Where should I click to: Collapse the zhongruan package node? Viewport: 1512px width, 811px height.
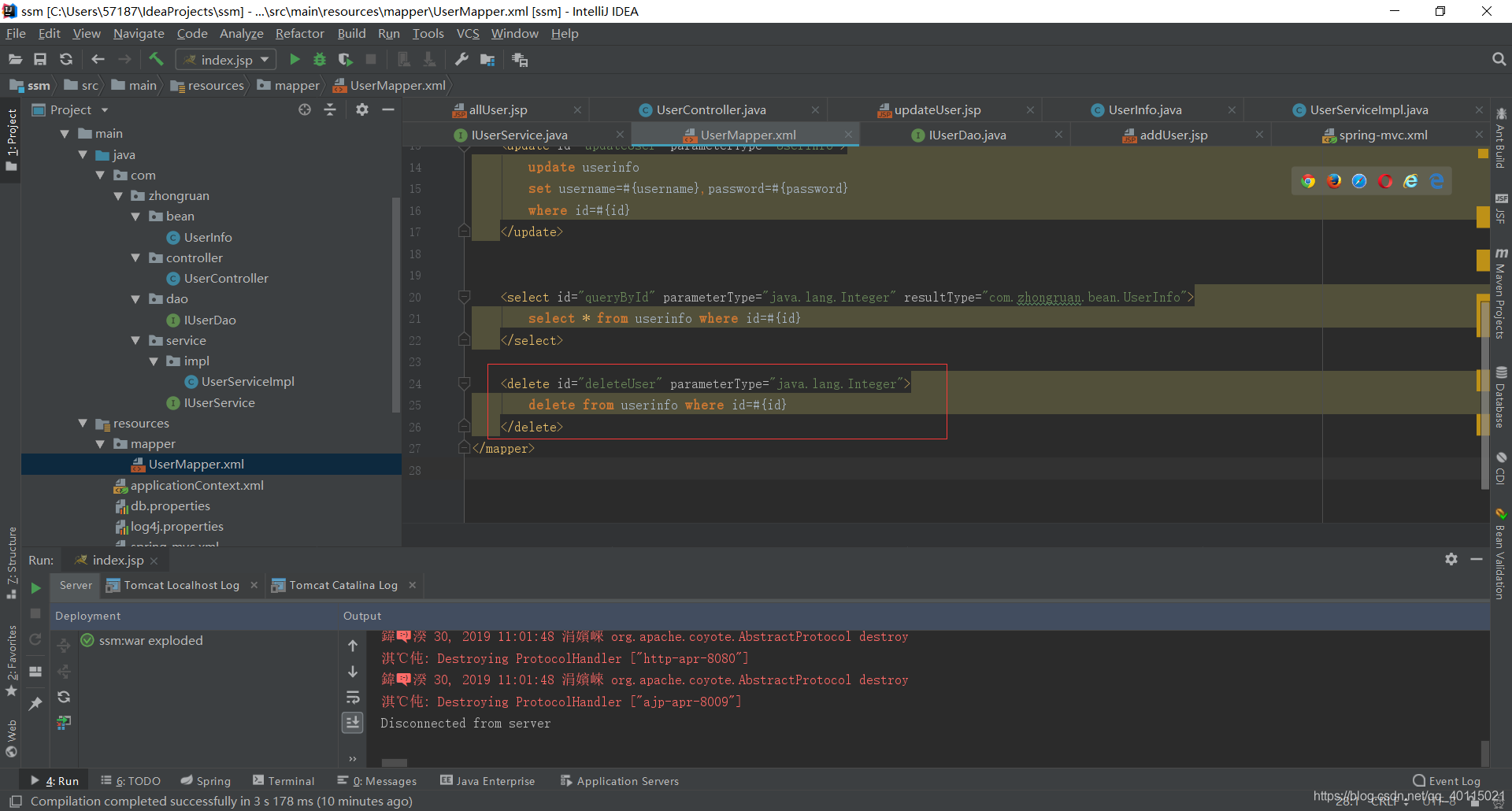(118, 196)
